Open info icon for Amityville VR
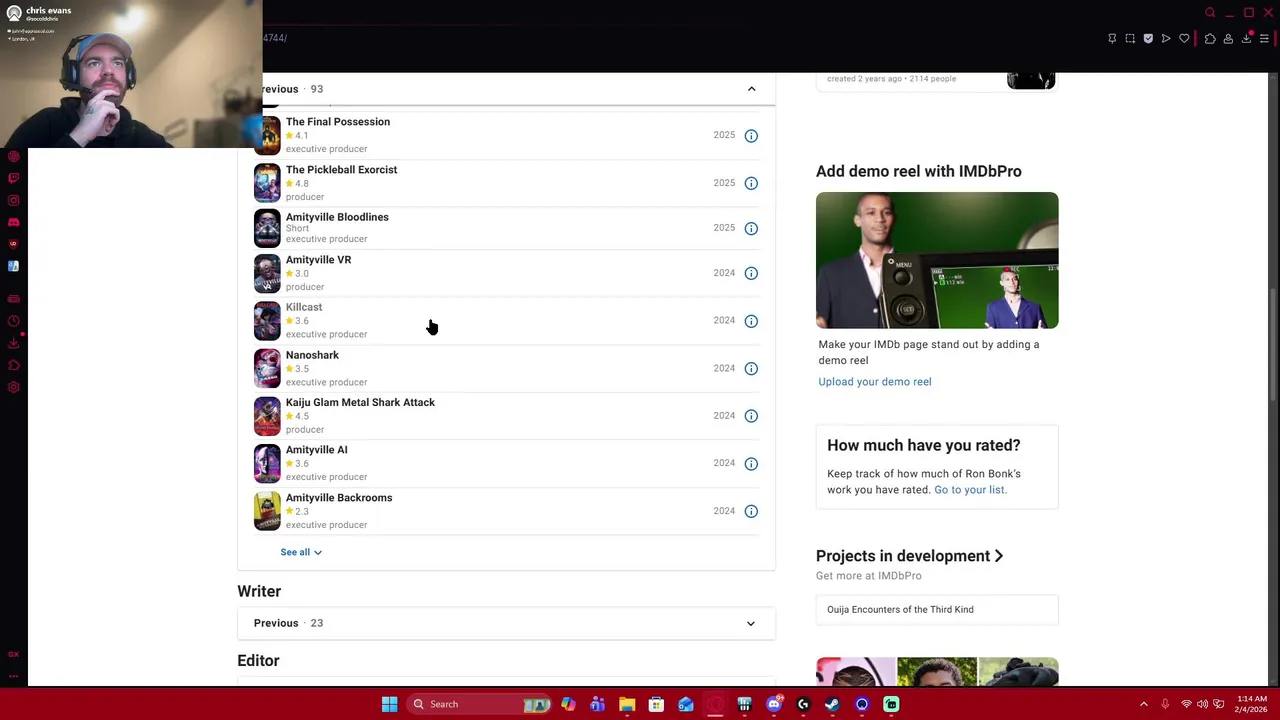Viewport: 1280px width, 720px height. (751, 274)
